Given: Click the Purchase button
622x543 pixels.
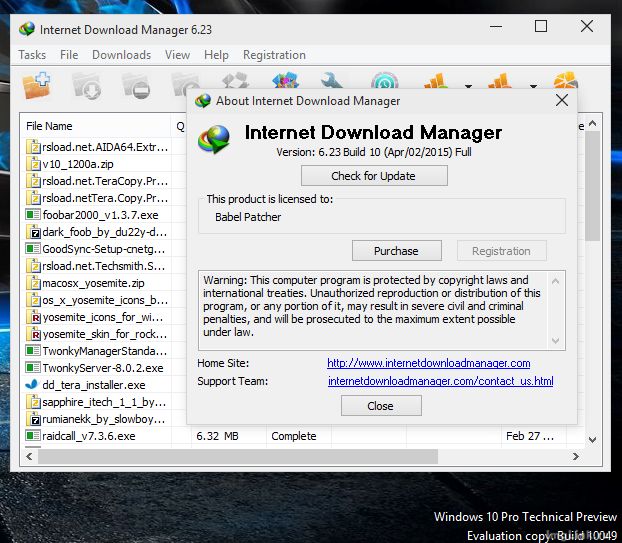Looking at the screenshot, I should point(397,251).
